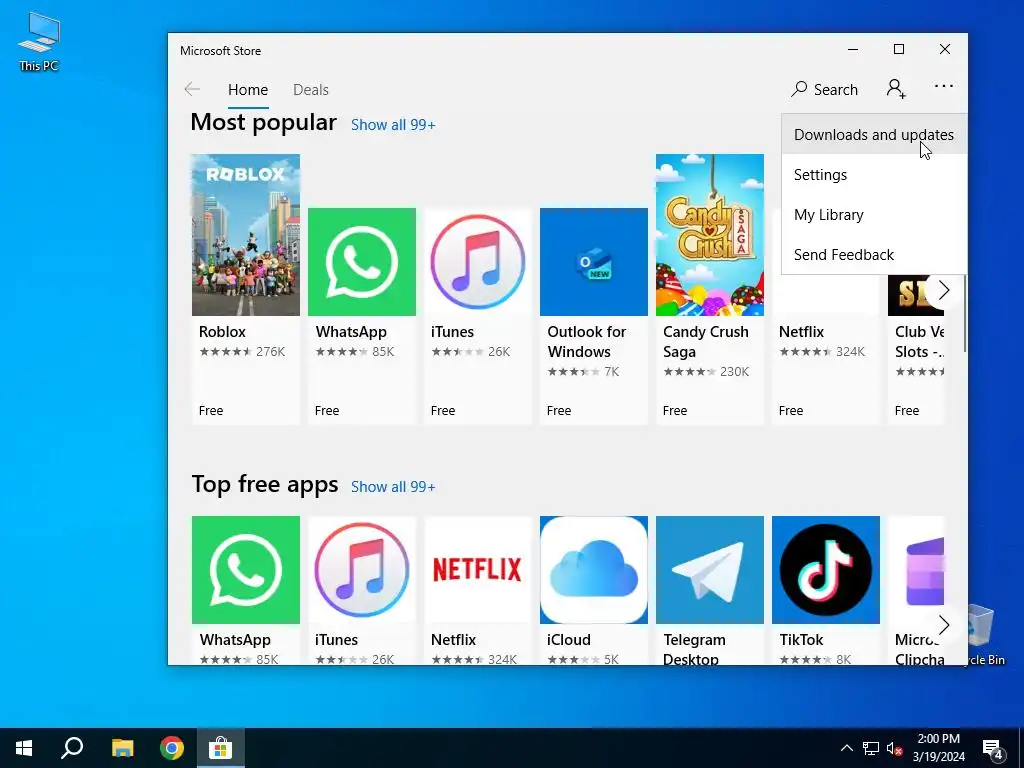Open the TikTok app icon

[825, 570]
